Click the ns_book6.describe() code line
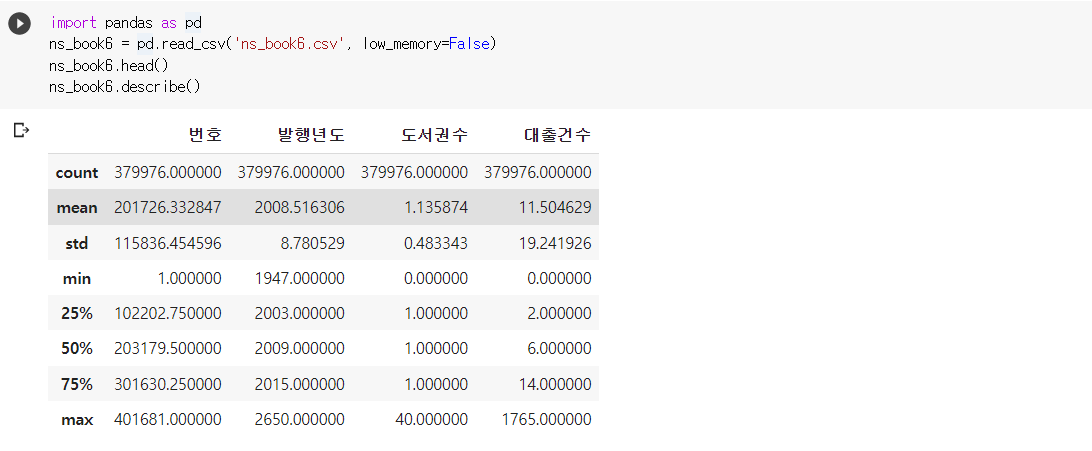 (x=125, y=87)
